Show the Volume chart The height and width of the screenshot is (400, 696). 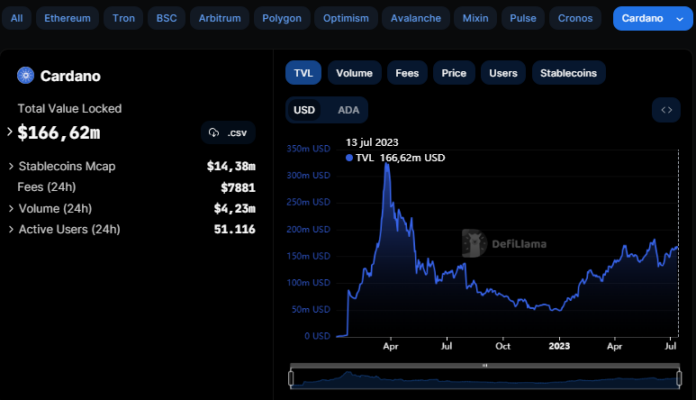354,73
